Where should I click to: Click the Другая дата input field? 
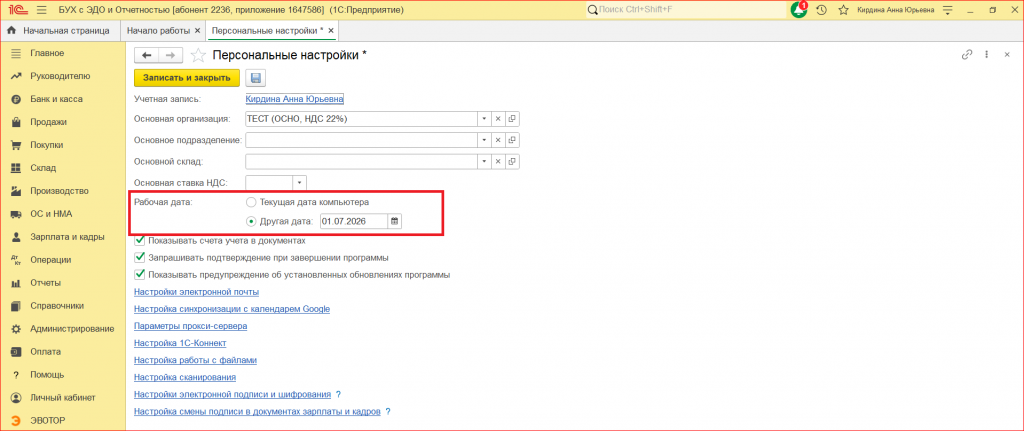[353, 221]
